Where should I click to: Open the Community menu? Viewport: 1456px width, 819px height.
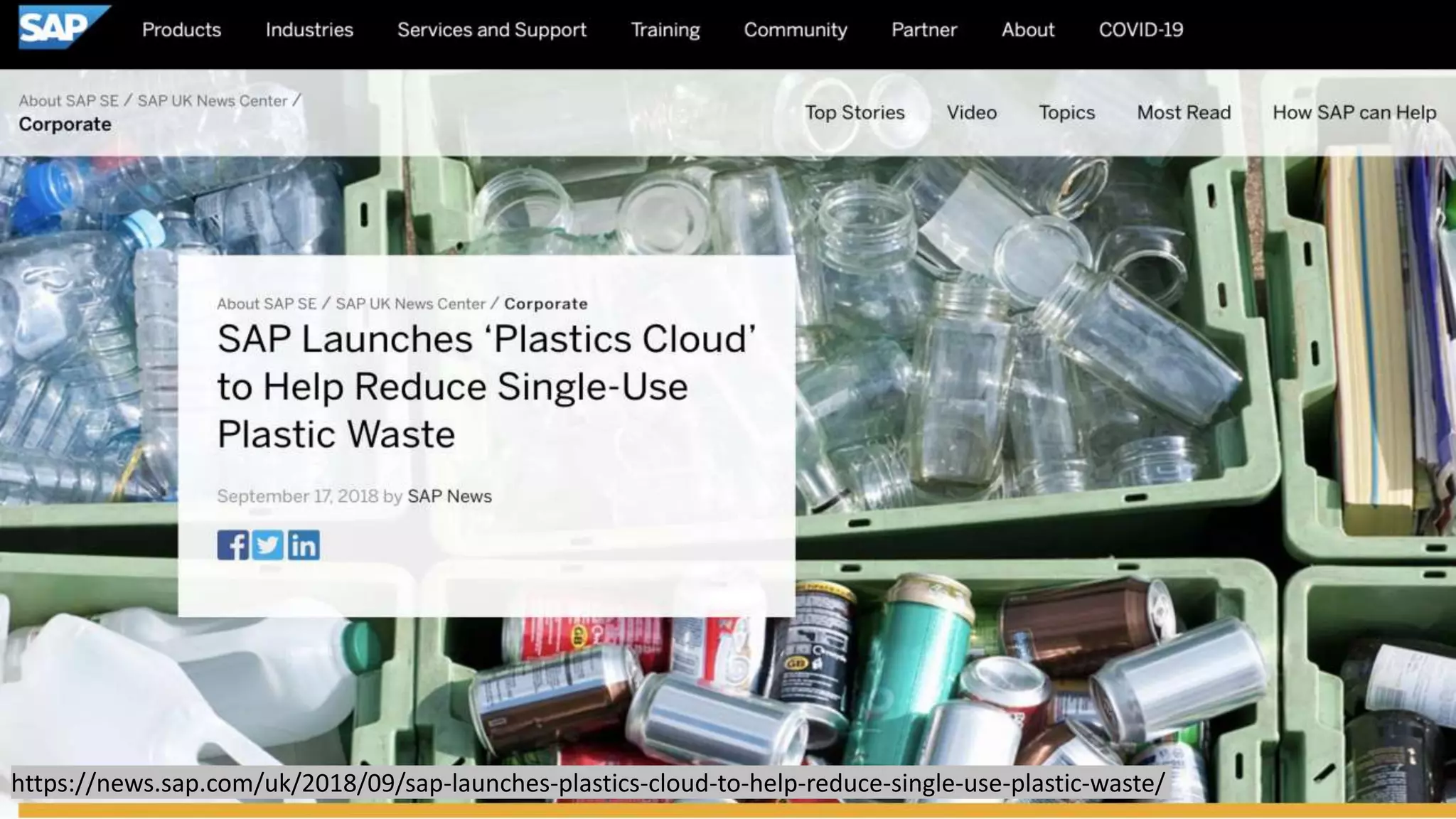[796, 30]
